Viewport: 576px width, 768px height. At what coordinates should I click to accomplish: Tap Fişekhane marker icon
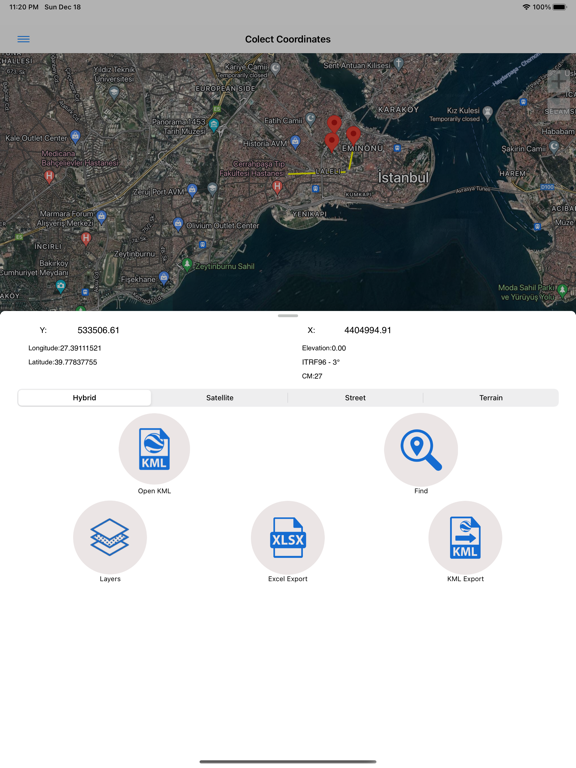[x=164, y=278]
